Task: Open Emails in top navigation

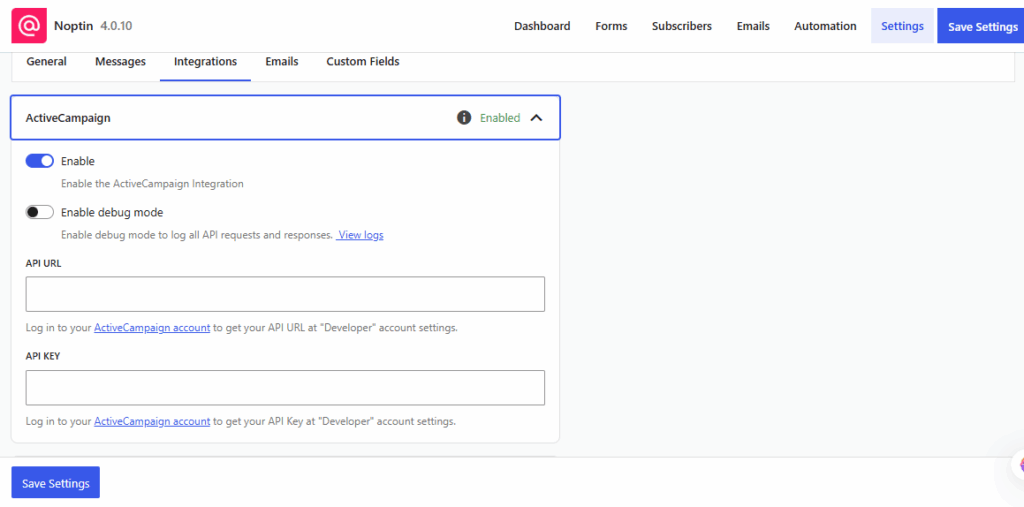Action: click(753, 26)
